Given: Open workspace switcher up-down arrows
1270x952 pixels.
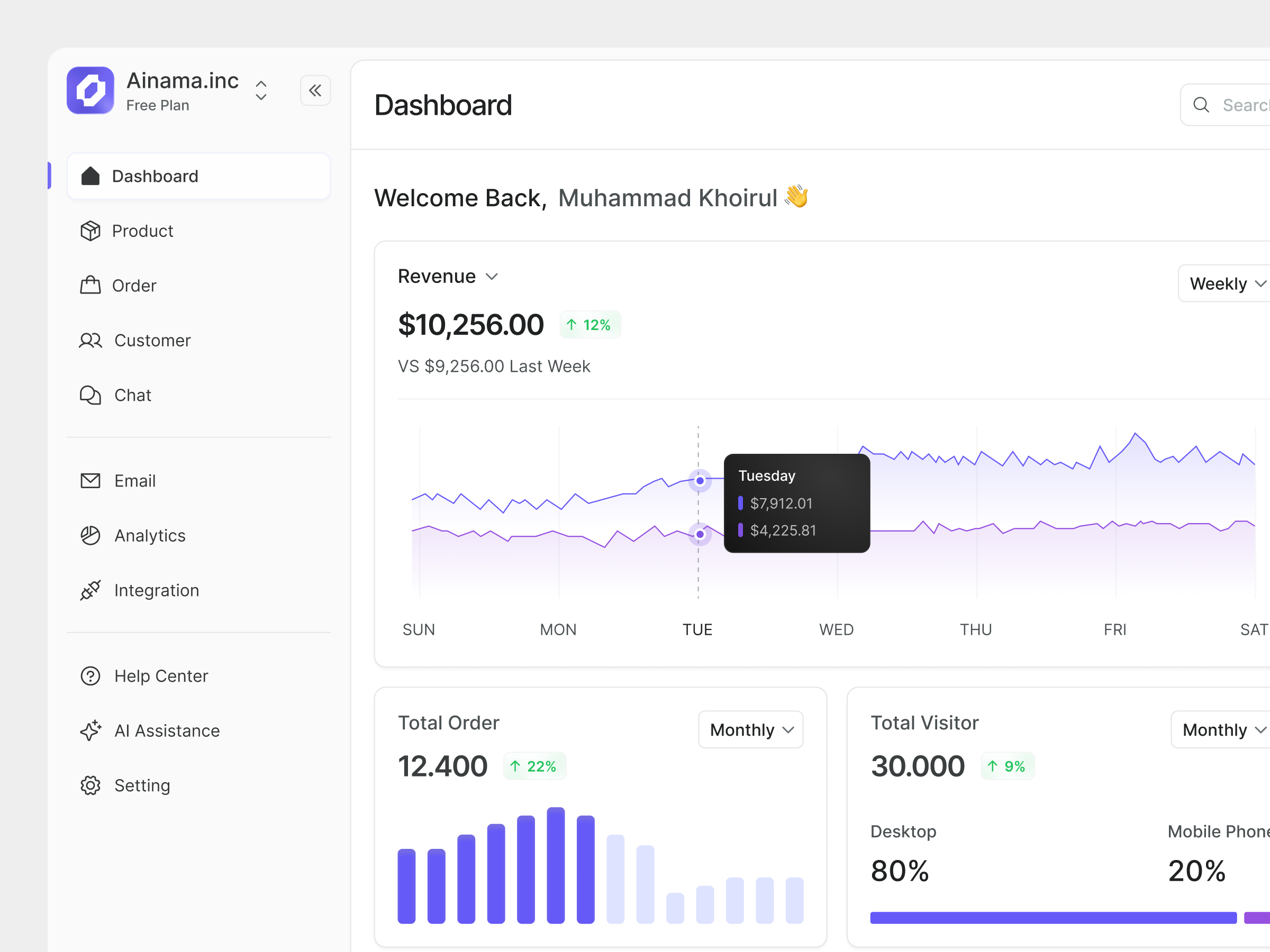Looking at the screenshot, I should (261, 90).
